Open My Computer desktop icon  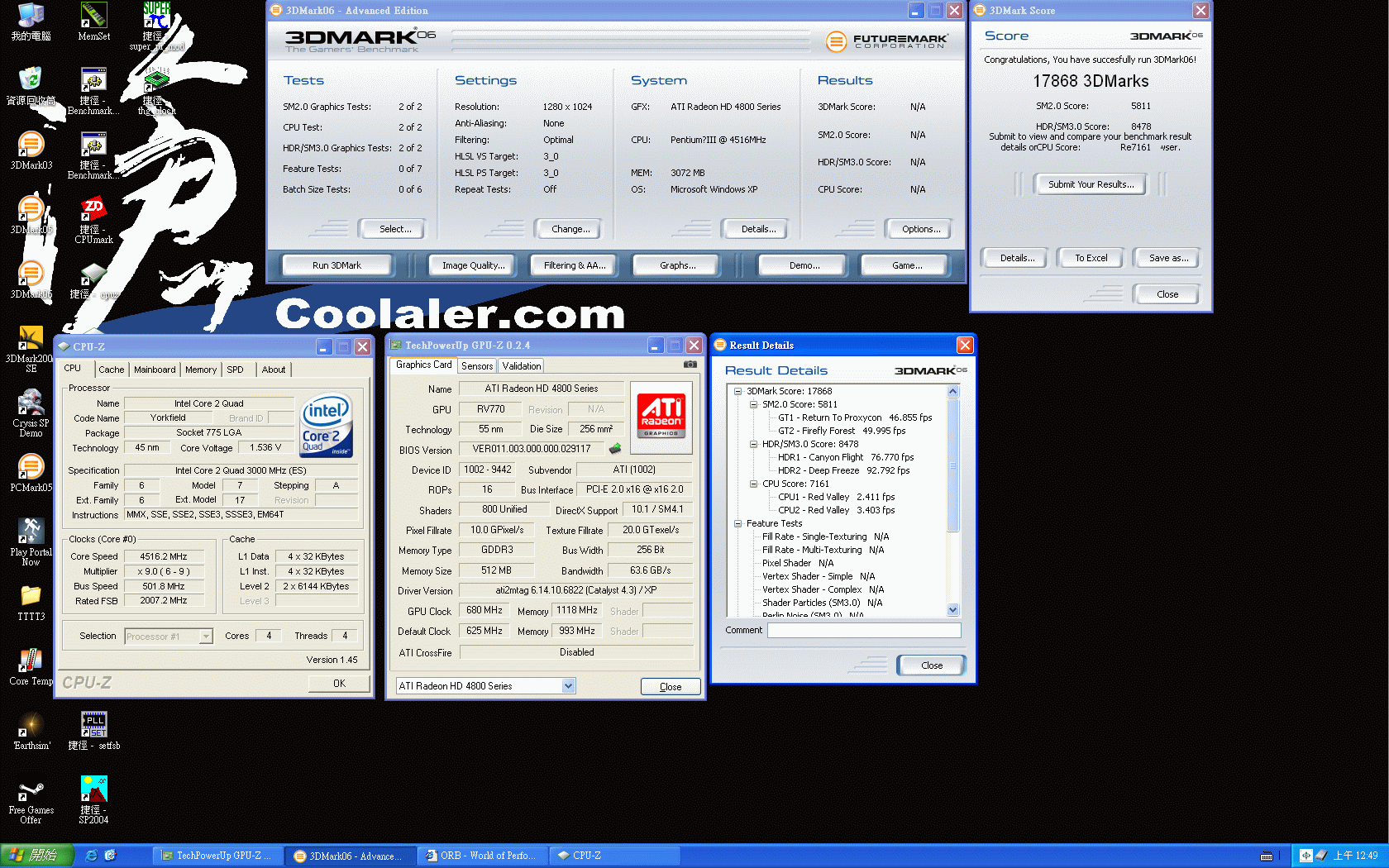pyautogui.click(x=31, y=21)
